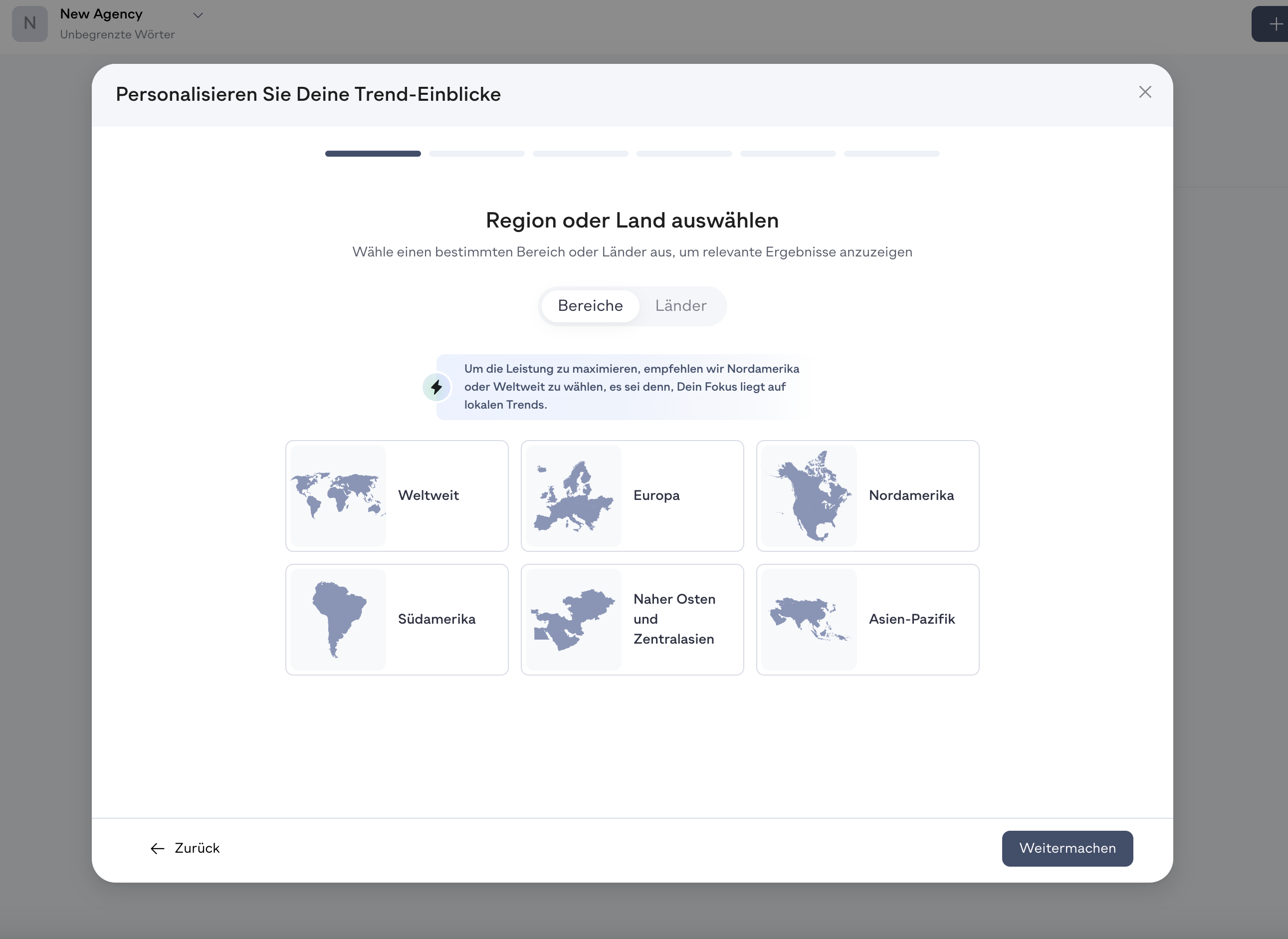
Task: Click the Region oder Land auswählen heading
Action: pos(632,221)
